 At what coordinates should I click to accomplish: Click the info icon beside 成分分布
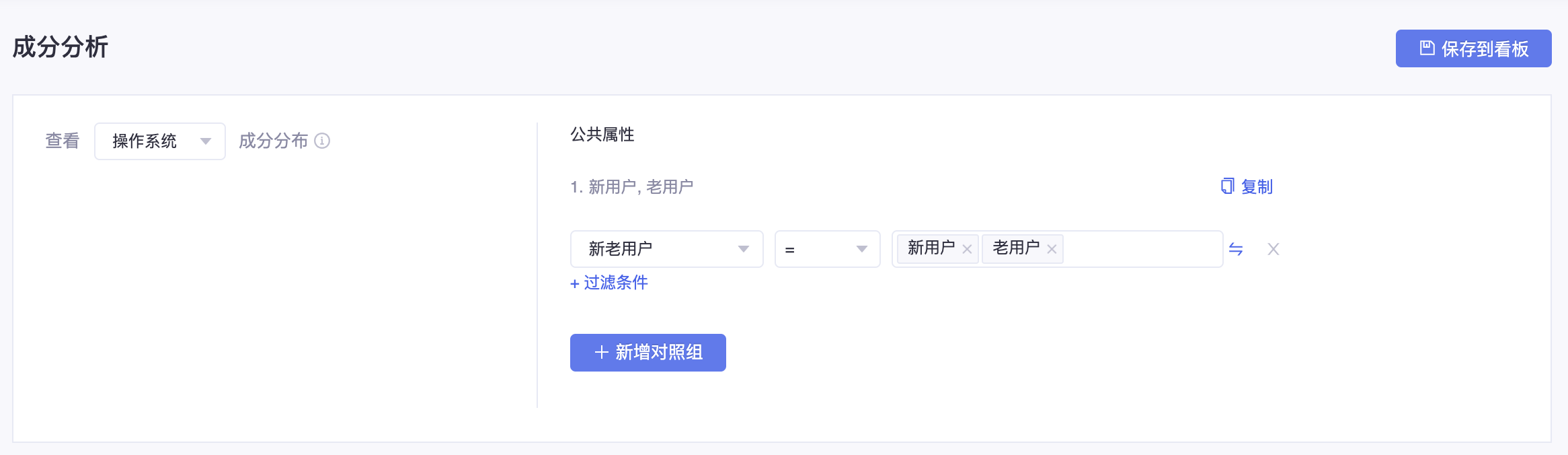322,141
